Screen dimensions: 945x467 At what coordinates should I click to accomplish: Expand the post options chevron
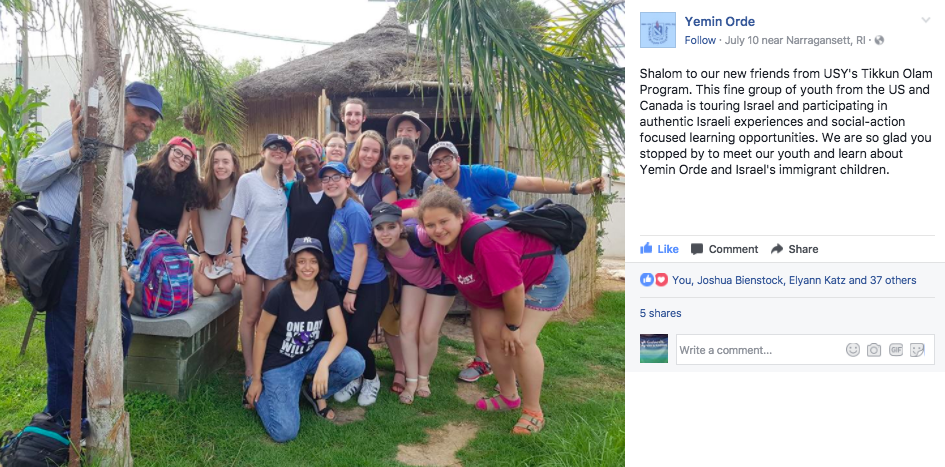[x=926, y=20]
